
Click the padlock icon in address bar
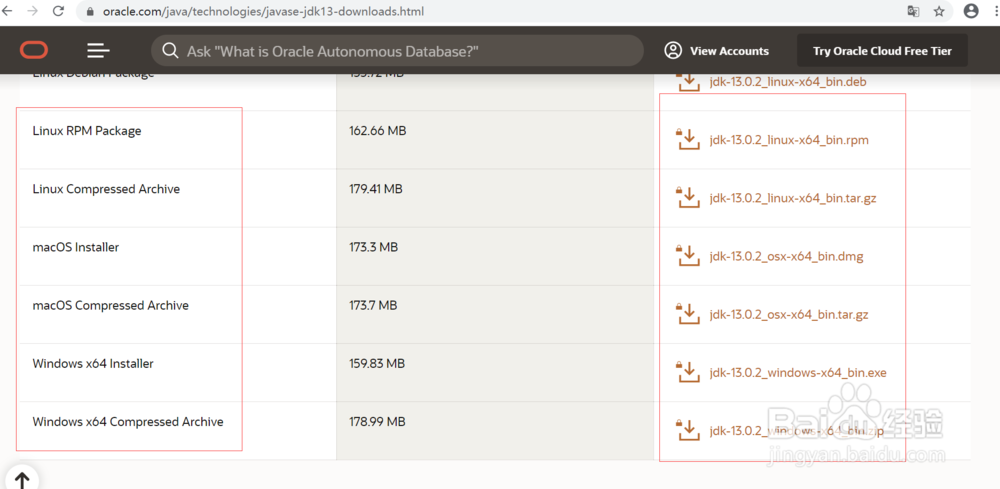89,11
